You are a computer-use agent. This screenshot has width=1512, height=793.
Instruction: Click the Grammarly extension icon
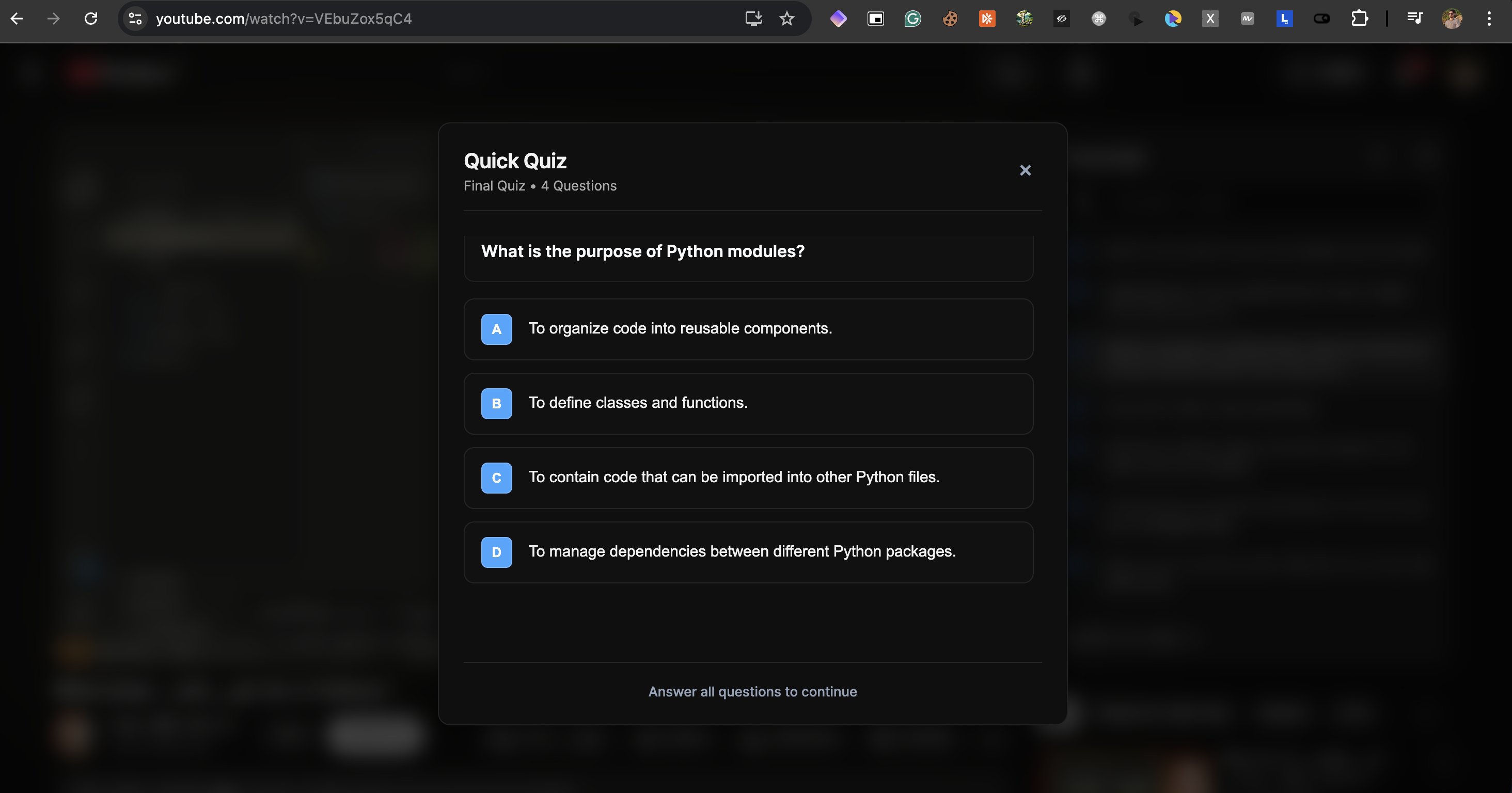click(912, 19)
